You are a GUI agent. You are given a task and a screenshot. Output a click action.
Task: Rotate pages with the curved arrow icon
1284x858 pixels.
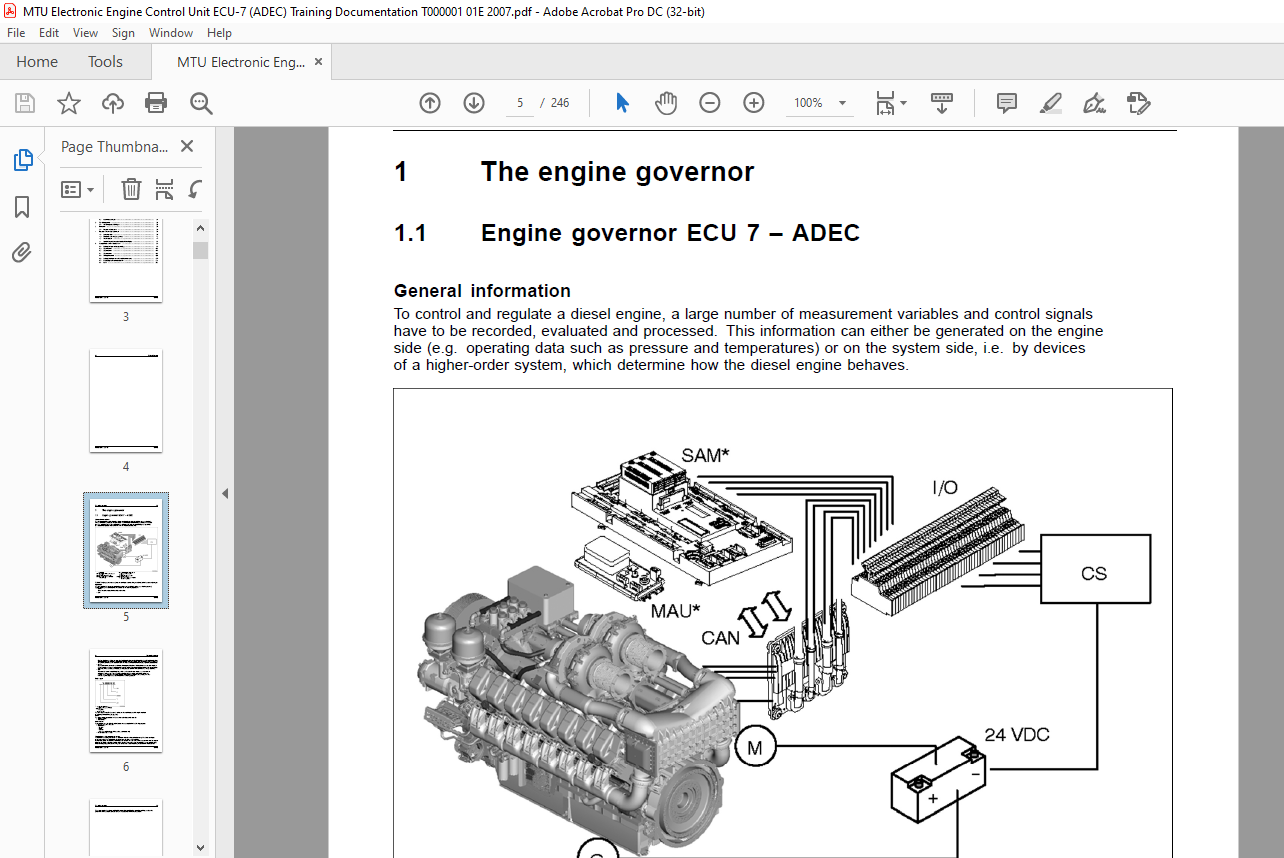(196, 189)
